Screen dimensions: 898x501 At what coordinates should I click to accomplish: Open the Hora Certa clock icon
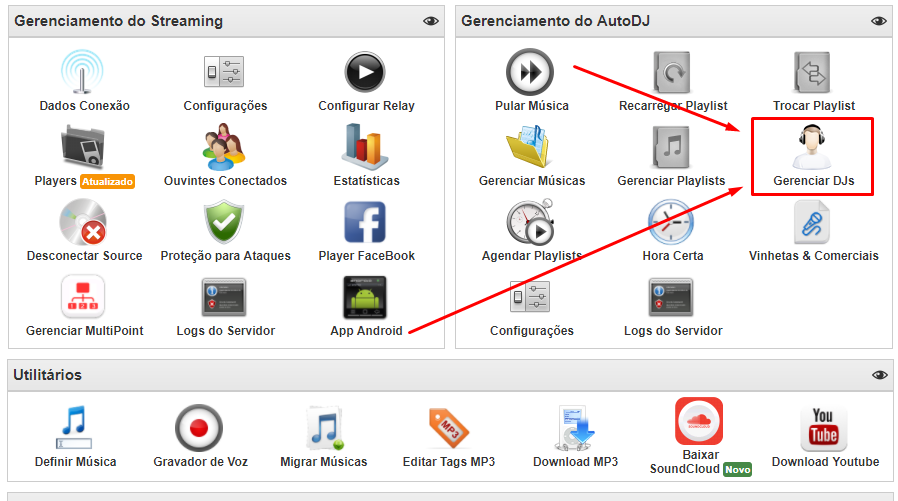tap(672, 222)
